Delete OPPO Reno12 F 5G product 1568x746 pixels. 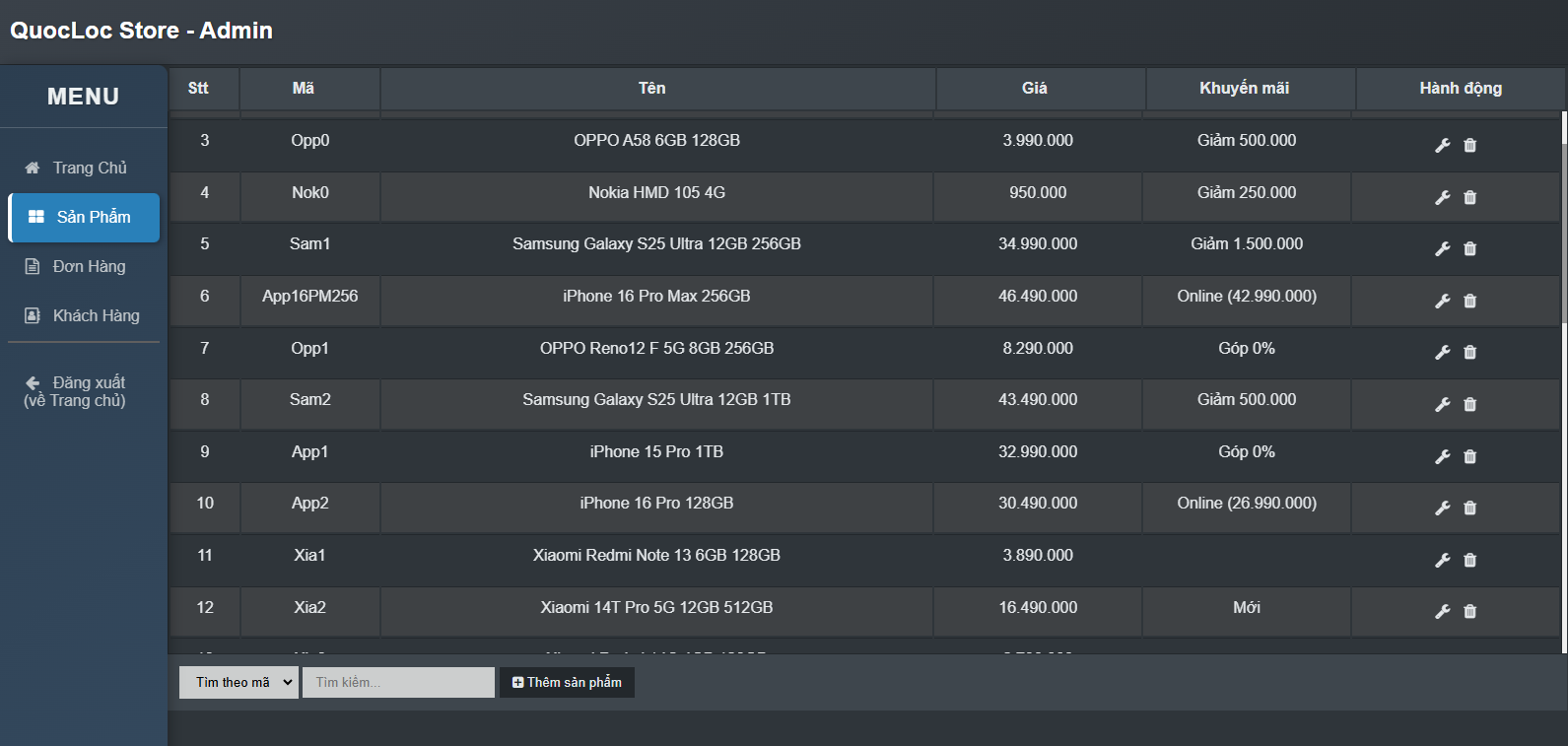(x=1469, y=353)
